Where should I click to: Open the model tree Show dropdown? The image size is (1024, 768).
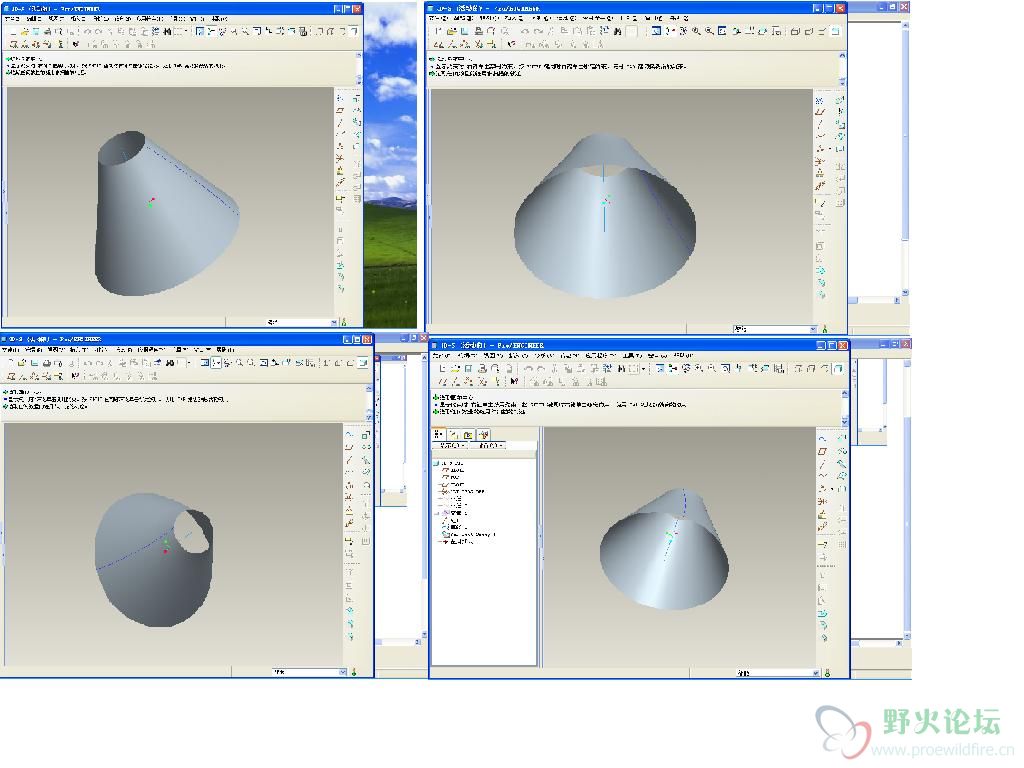pyautogui.click(x=450, y=445)
